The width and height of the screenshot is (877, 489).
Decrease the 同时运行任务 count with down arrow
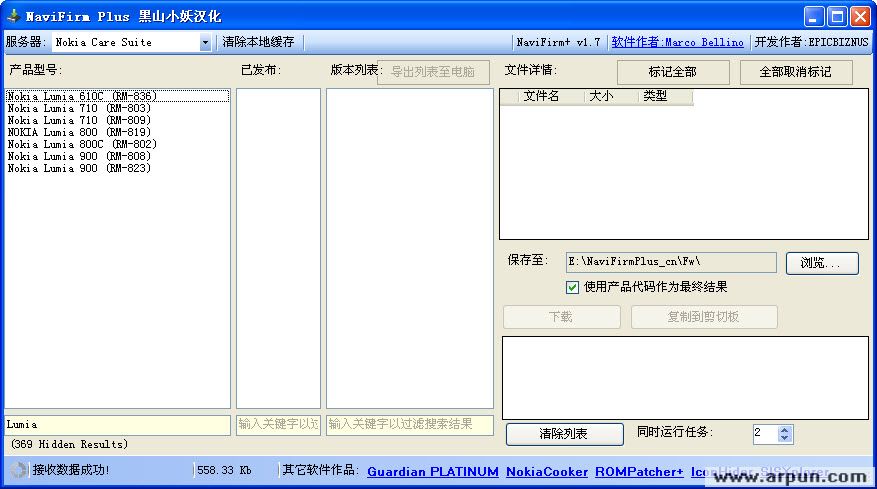coord(785,438)
